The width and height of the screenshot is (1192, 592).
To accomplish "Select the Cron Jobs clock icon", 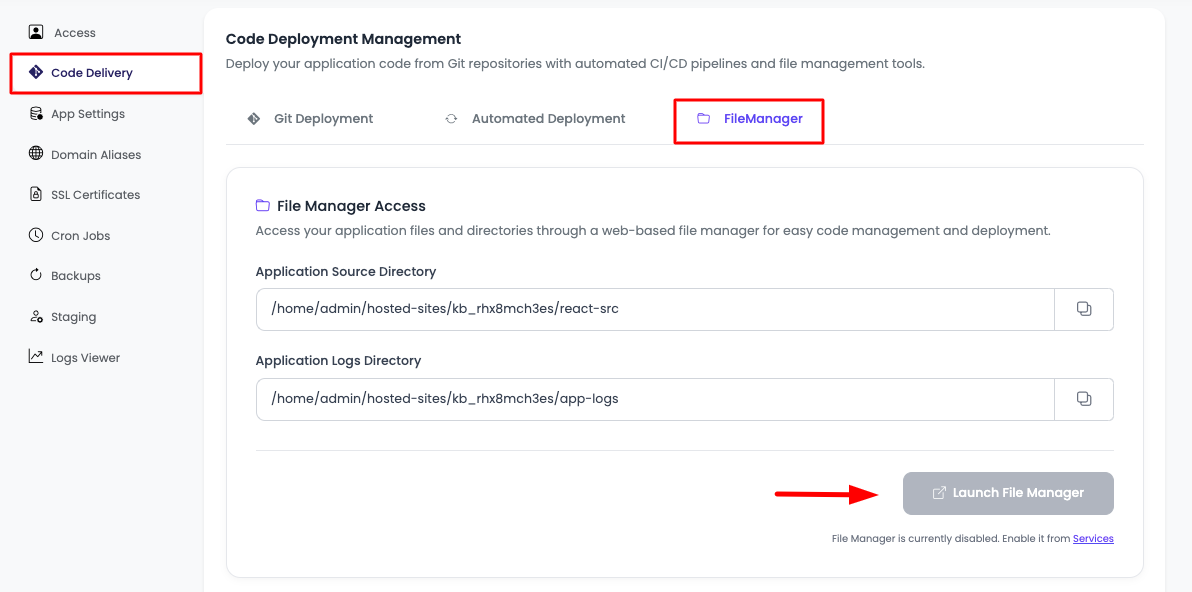I will (34, 235).
